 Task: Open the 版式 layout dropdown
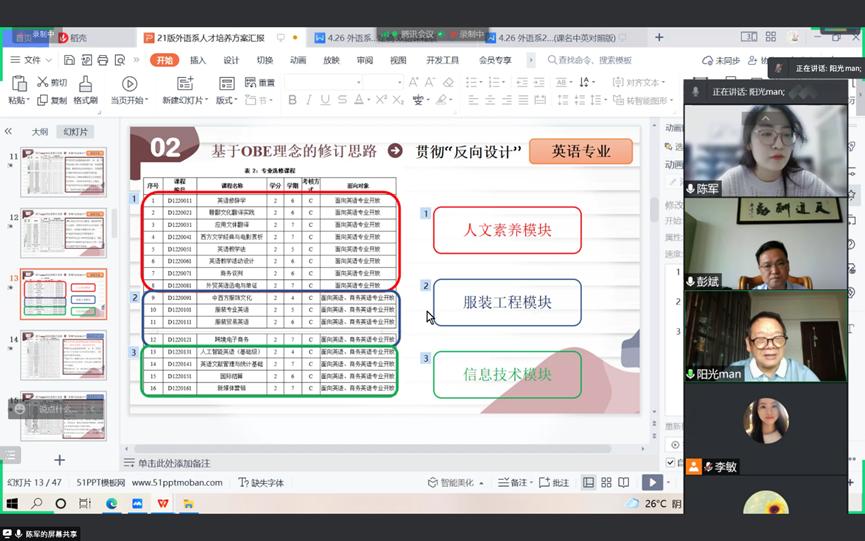click(227, 100)
